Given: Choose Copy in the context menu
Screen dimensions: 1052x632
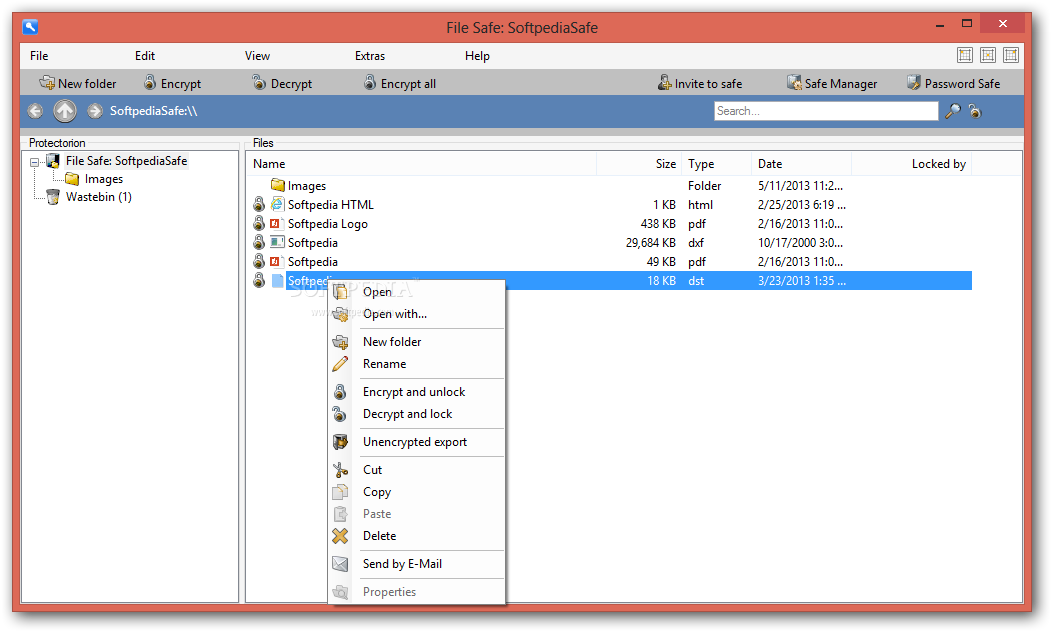Looking at the screenshot, I should [x=417, y=492].
